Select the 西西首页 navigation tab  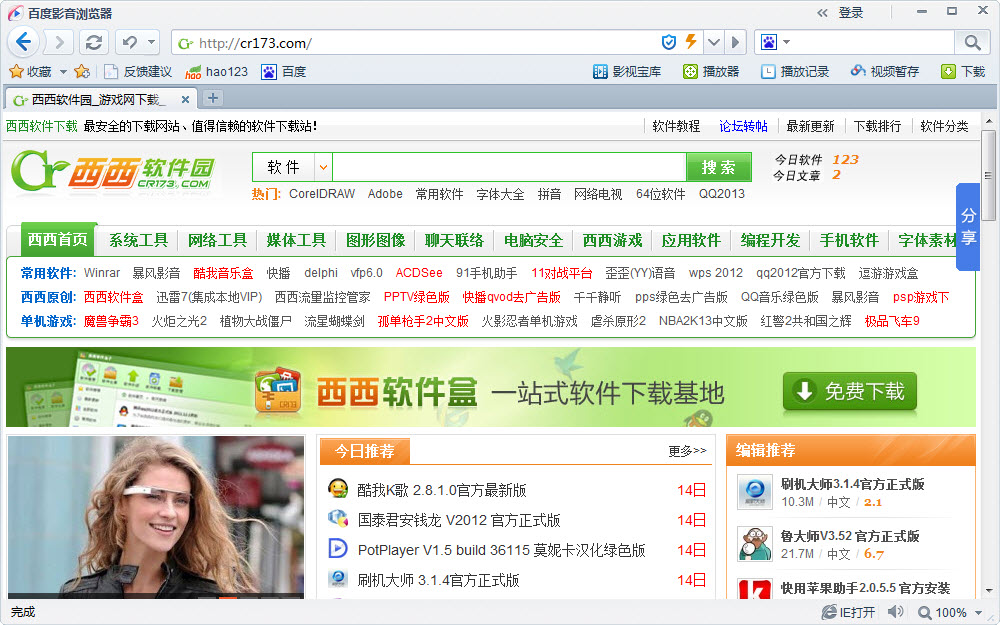pos(58,240)
